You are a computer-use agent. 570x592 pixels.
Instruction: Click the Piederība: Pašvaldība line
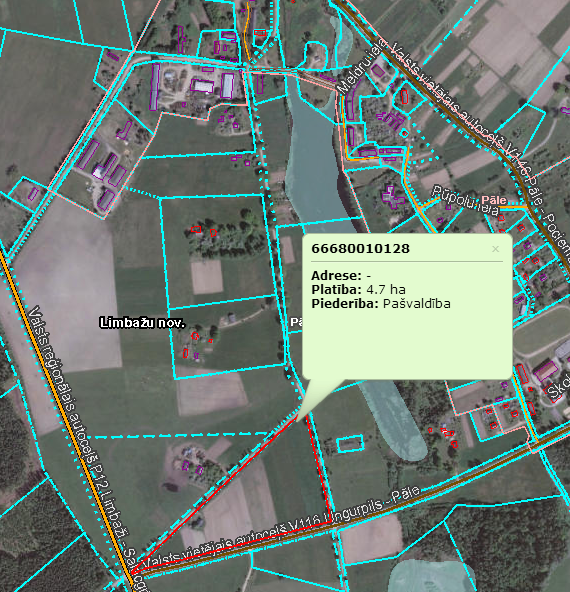pos(381,304)
